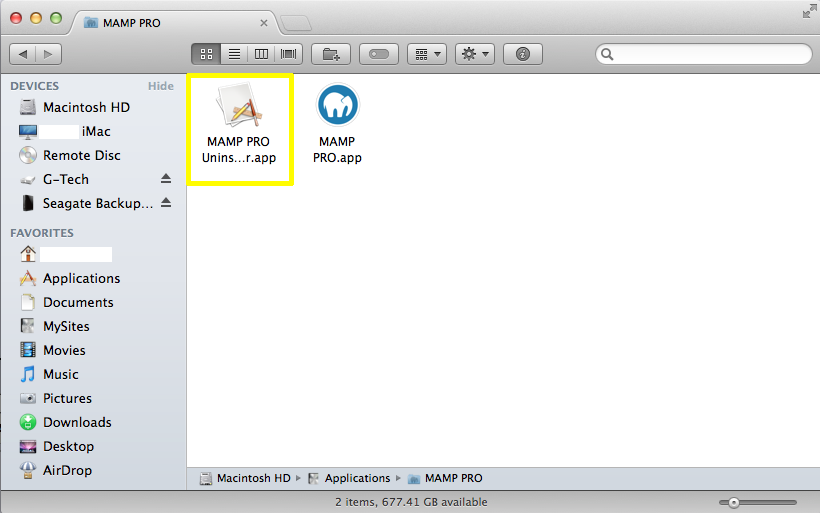Select the MAMP PRO.app elephant icon
The image size is (820, 513).
pyautogui.click(x=337, y=105)
